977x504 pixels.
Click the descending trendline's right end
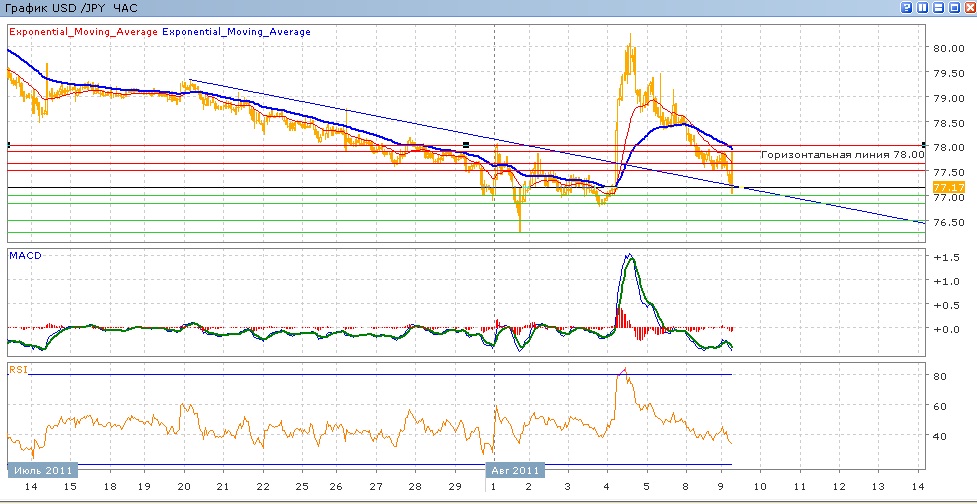921,222
